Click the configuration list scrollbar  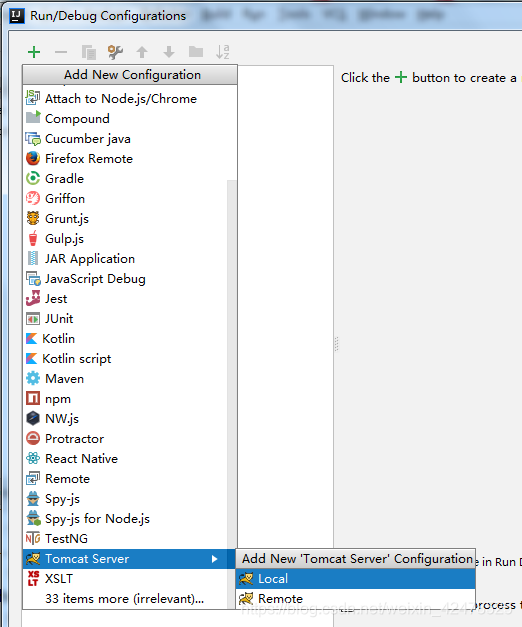[x=232, y=364]
